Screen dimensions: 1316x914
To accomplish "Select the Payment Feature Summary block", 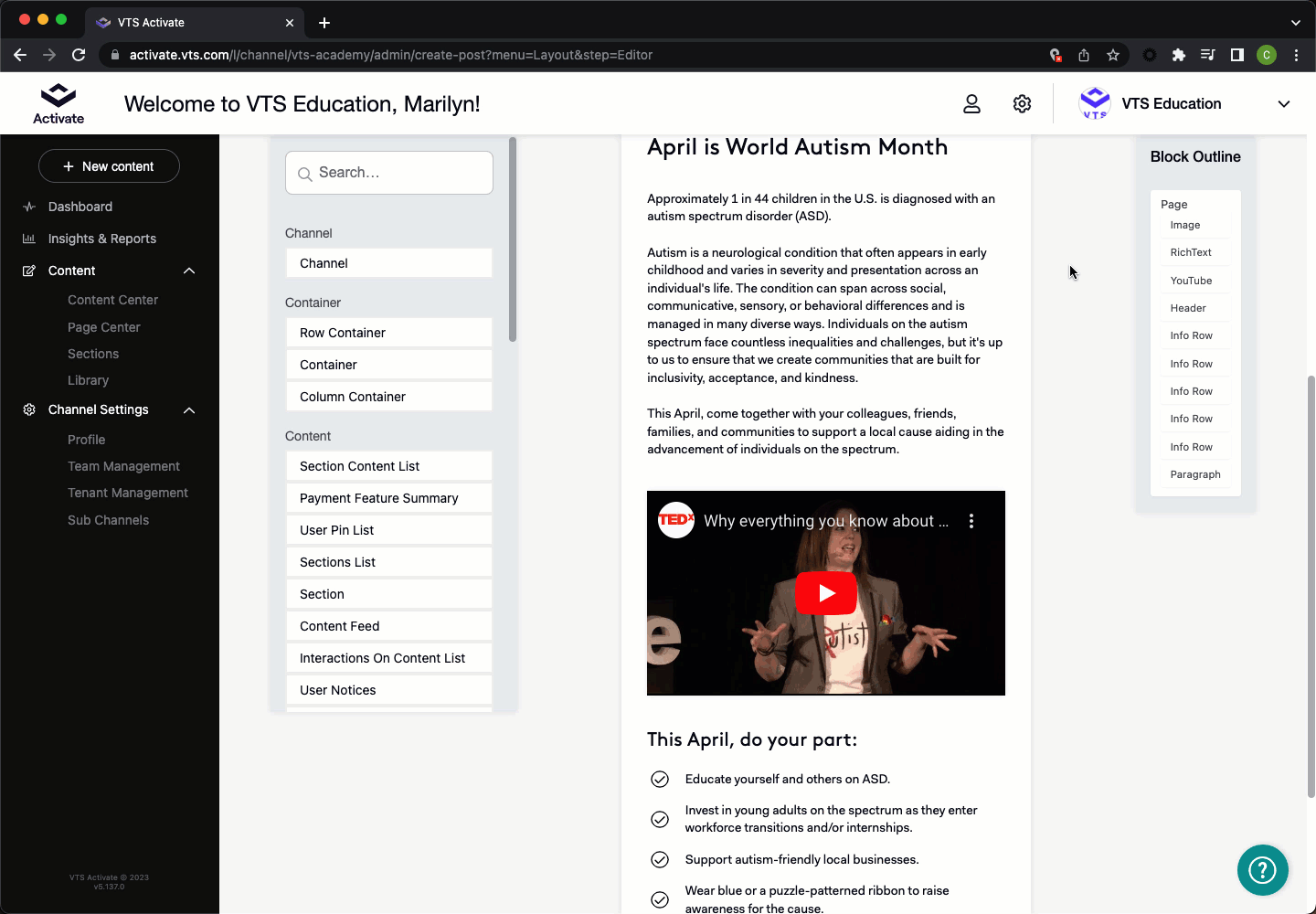I will point(389,498).
